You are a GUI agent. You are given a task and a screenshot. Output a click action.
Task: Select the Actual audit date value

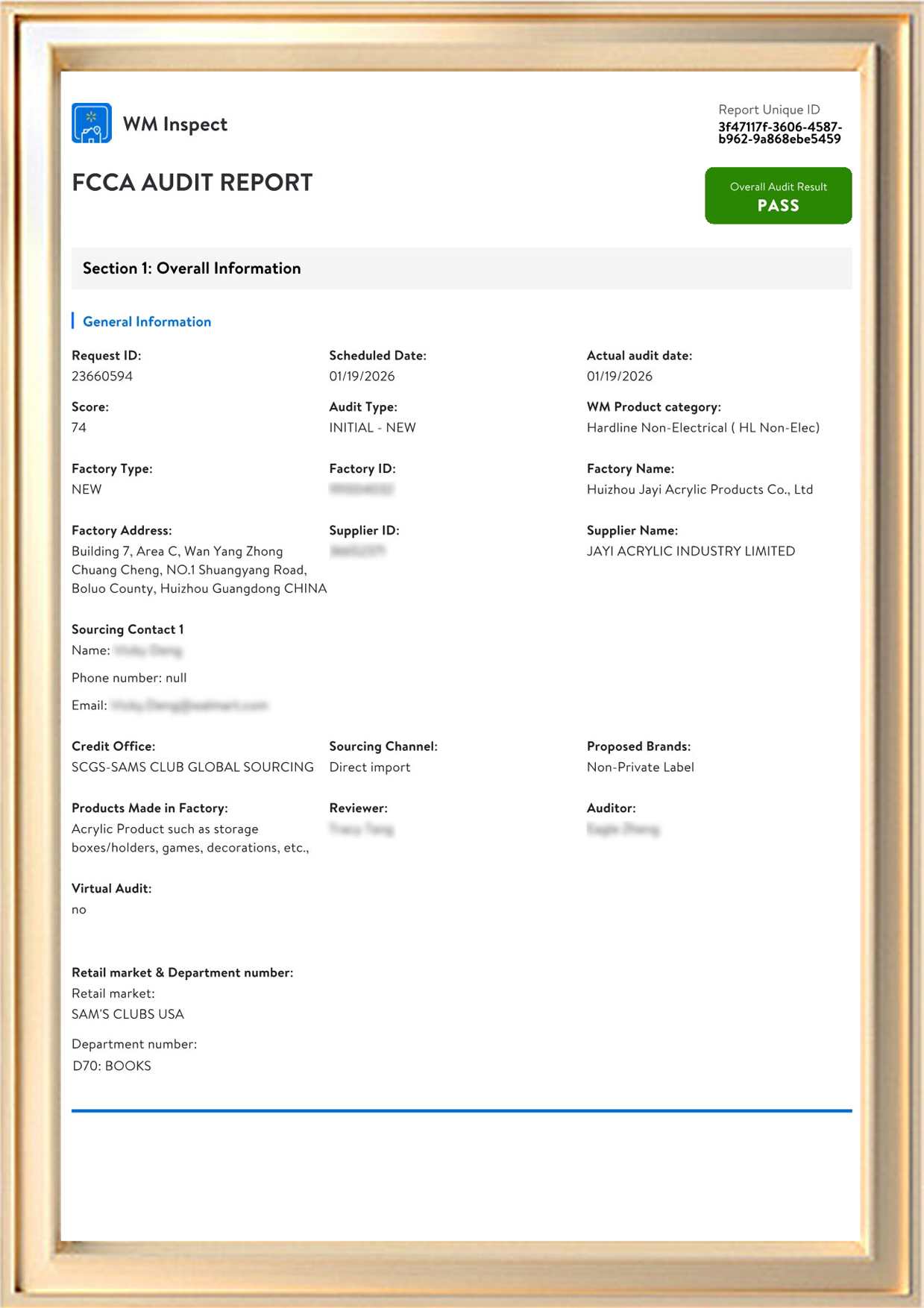620,377
